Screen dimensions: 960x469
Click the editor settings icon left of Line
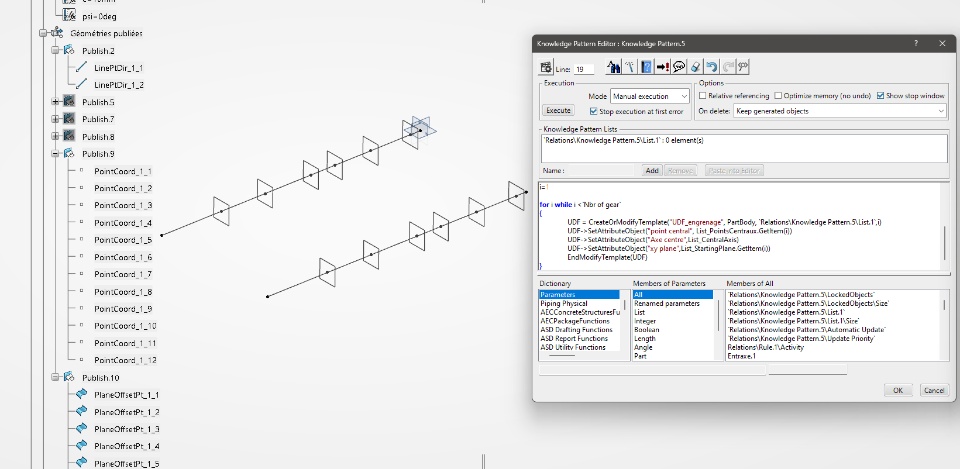tap(546, 67)
